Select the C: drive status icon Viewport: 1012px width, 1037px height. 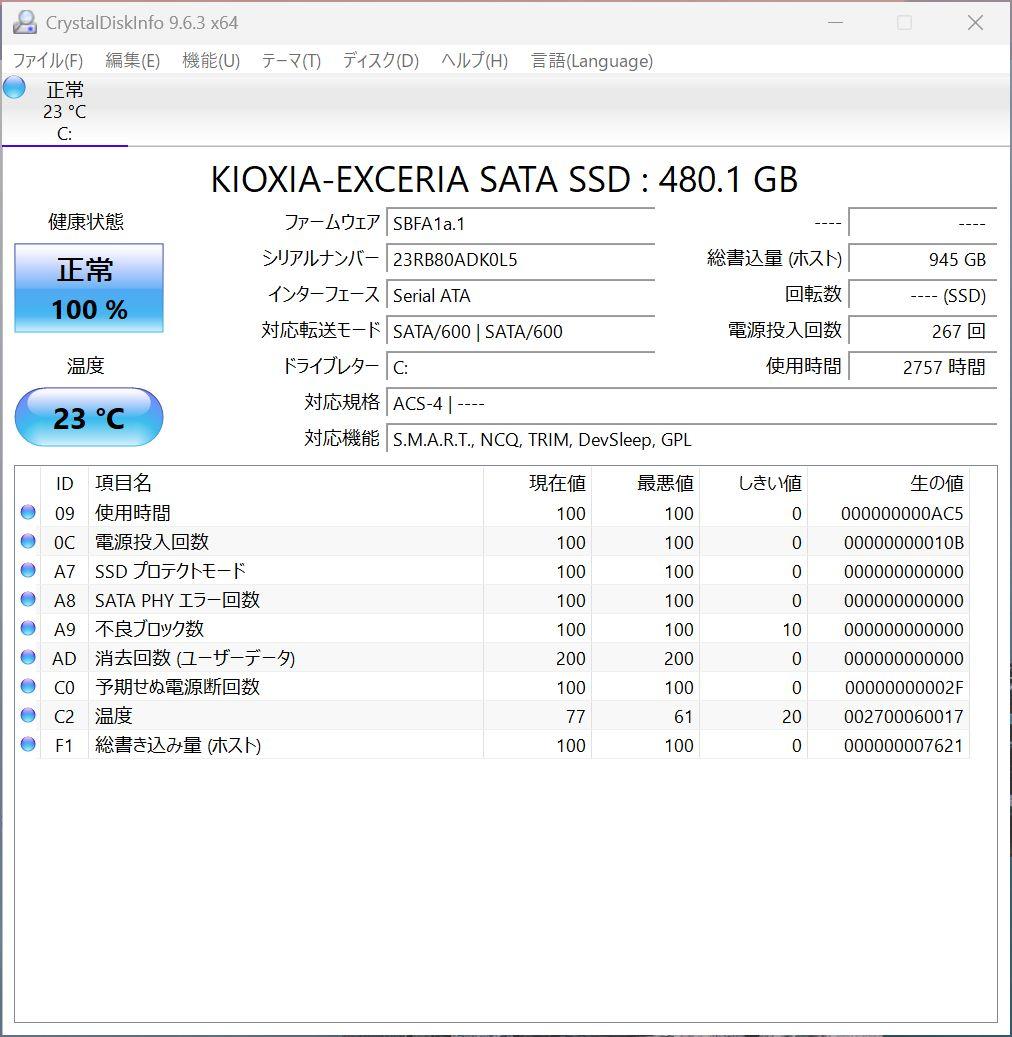[14, 89]
